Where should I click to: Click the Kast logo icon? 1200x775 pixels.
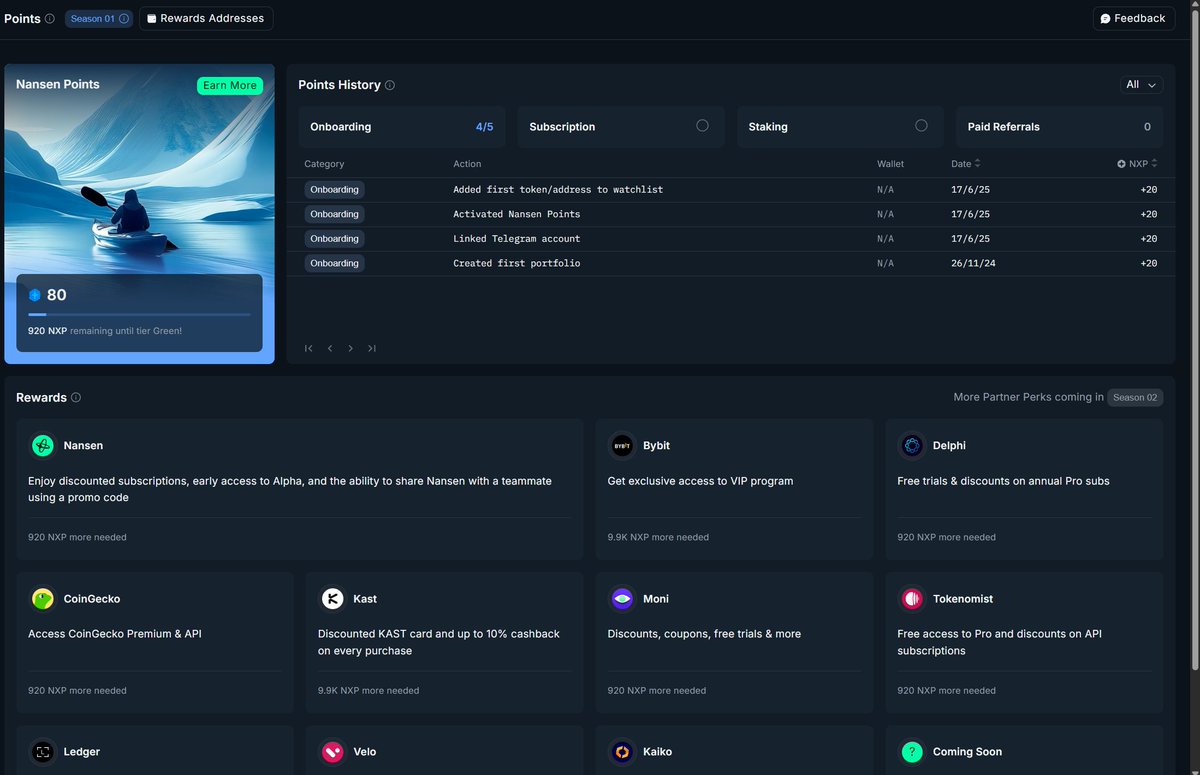tap(332, 598)
